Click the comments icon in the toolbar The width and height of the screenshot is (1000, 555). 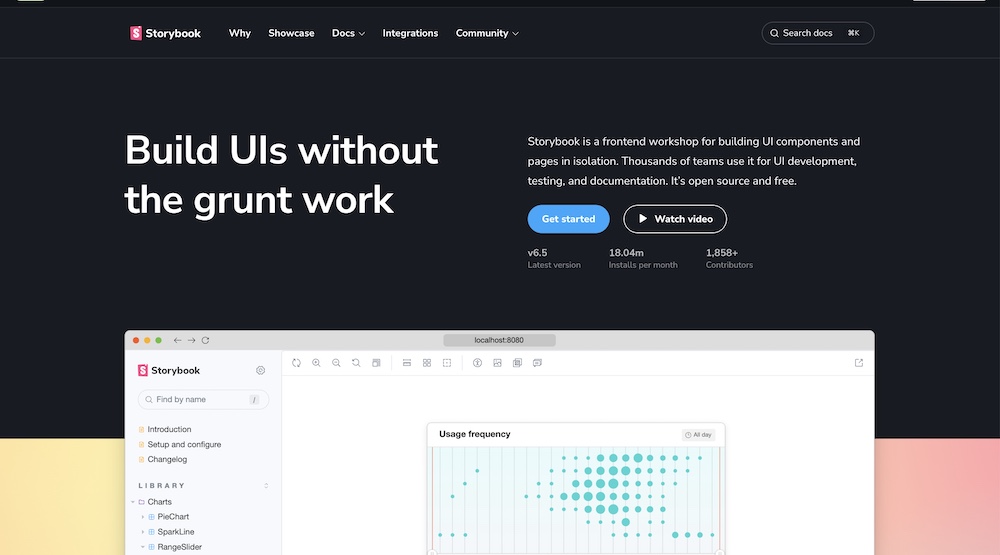tap(537, 363)
